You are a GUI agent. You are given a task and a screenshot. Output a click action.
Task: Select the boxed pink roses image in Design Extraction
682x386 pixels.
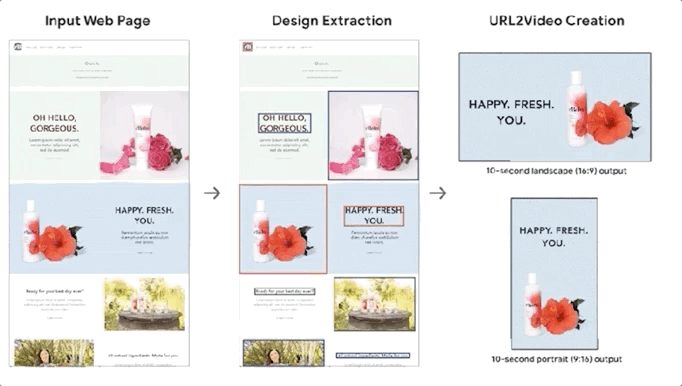coord(373,135)
